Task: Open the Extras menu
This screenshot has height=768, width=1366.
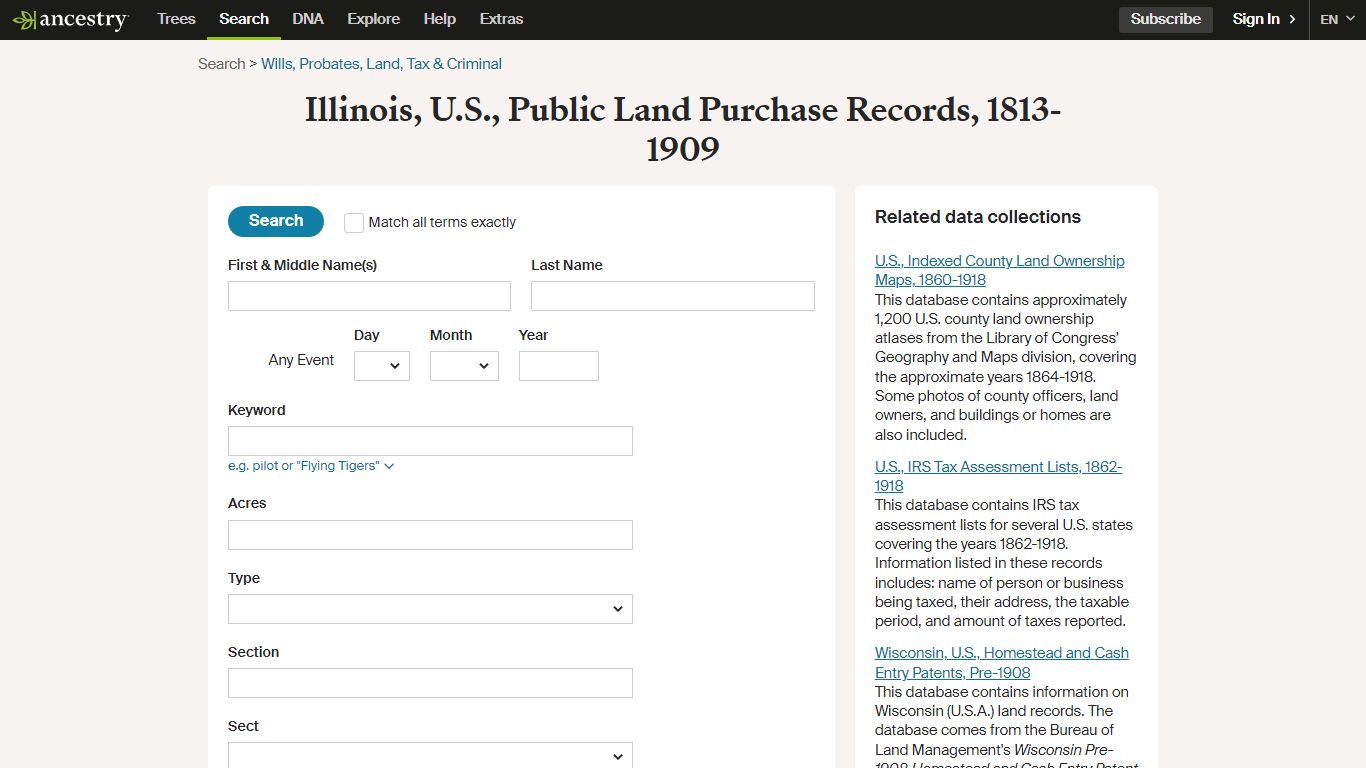Action: tap(501, 19)
